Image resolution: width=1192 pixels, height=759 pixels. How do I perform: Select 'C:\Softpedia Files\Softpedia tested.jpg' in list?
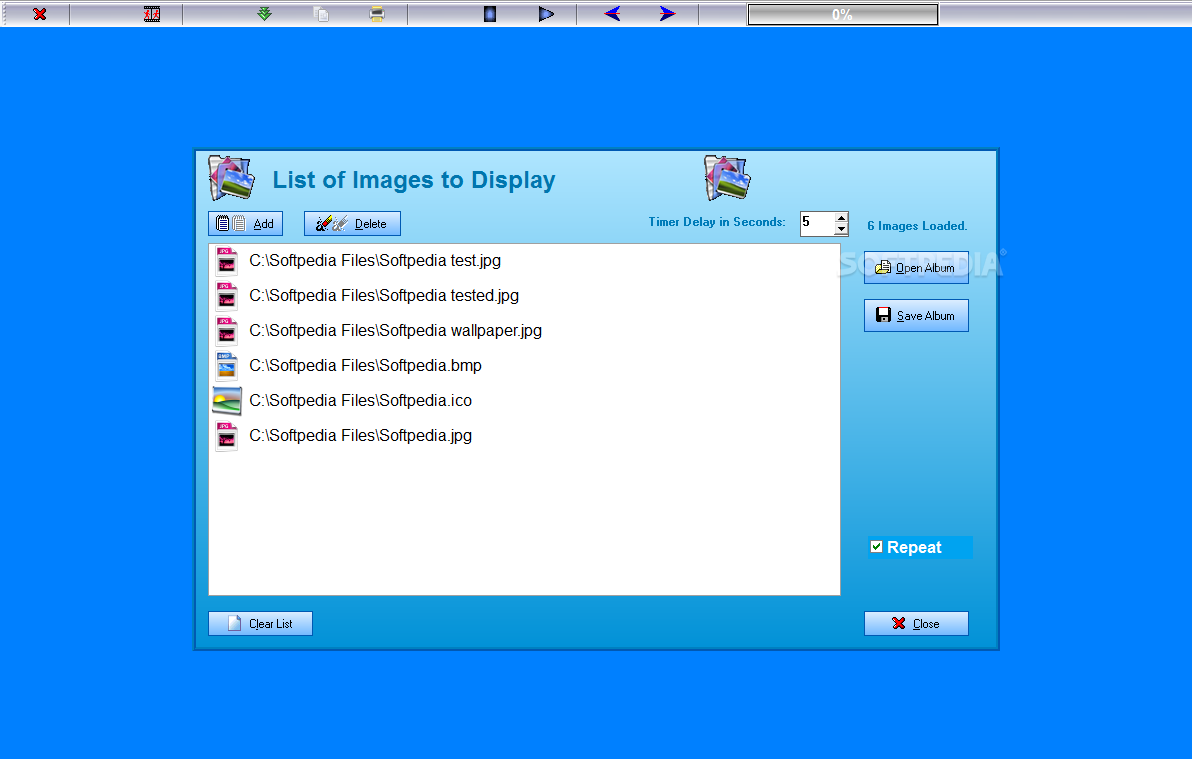pyautogui.click(x=384, y=296)
